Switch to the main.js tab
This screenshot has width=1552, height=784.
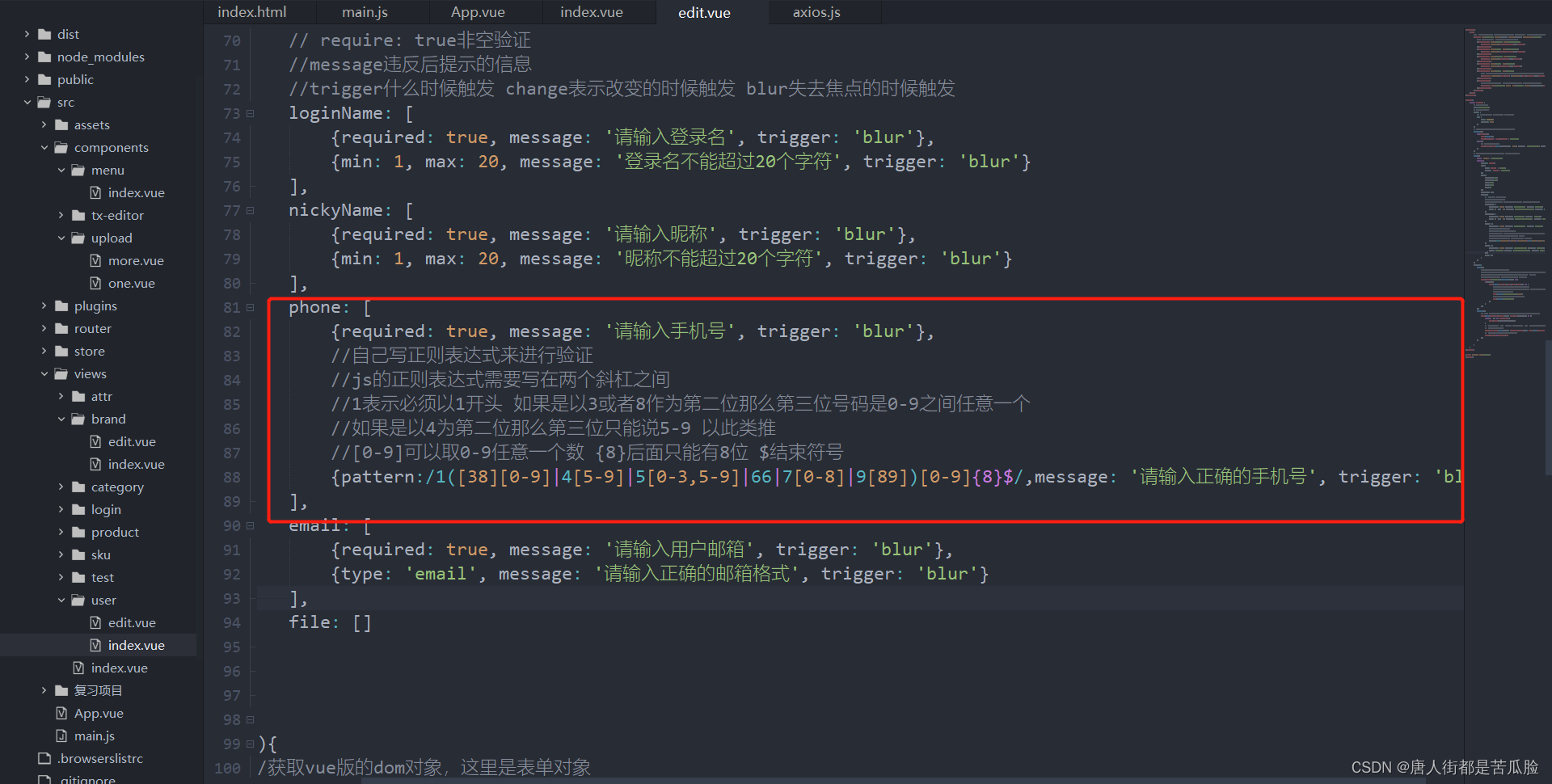click(x=365, y=12)
